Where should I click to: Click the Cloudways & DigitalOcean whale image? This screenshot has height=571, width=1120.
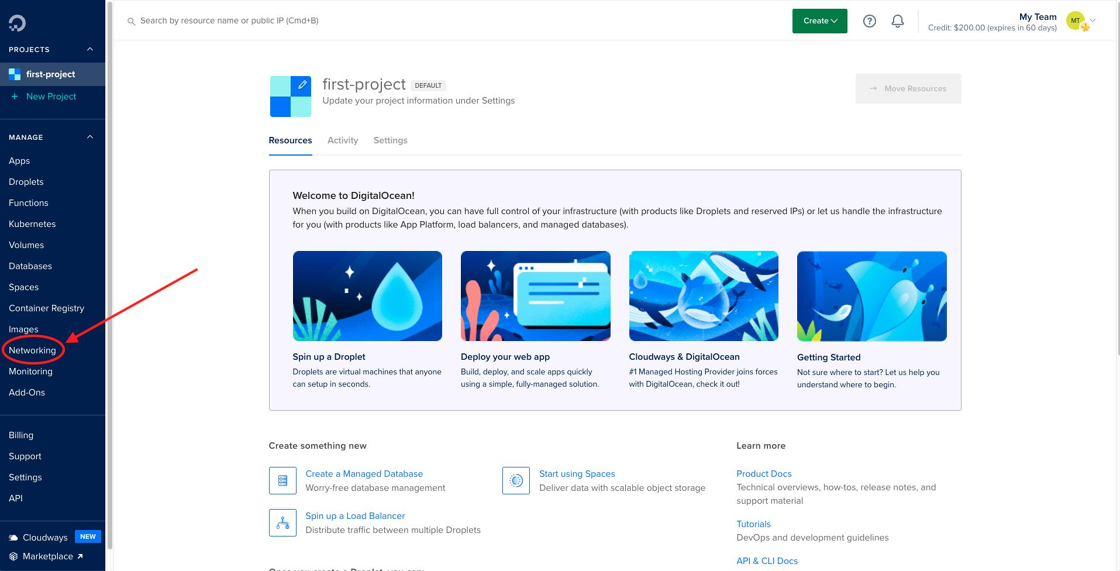pos(704,296)
